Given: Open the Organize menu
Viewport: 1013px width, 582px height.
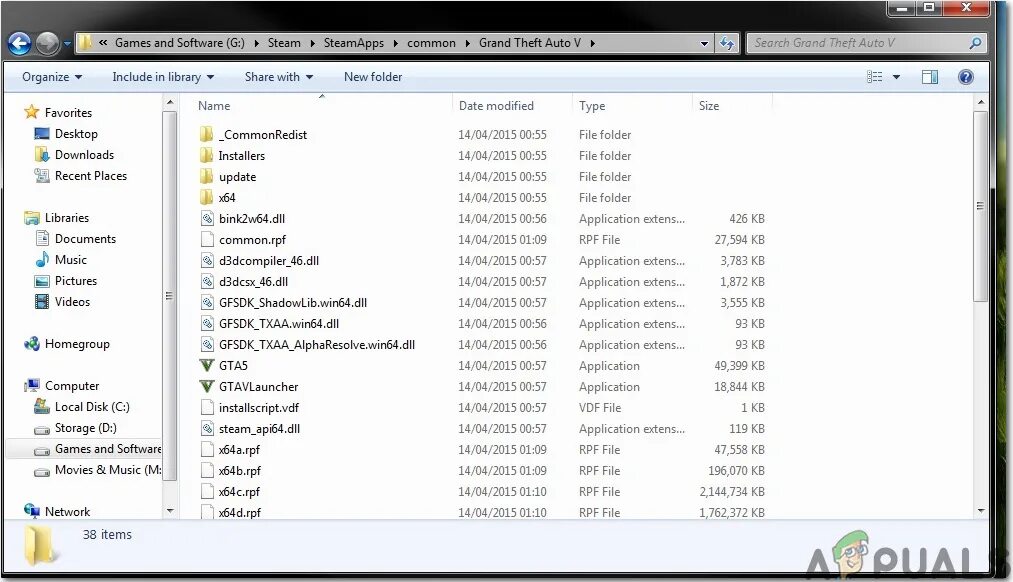Looking at the screenshot, I should (52, 77).
